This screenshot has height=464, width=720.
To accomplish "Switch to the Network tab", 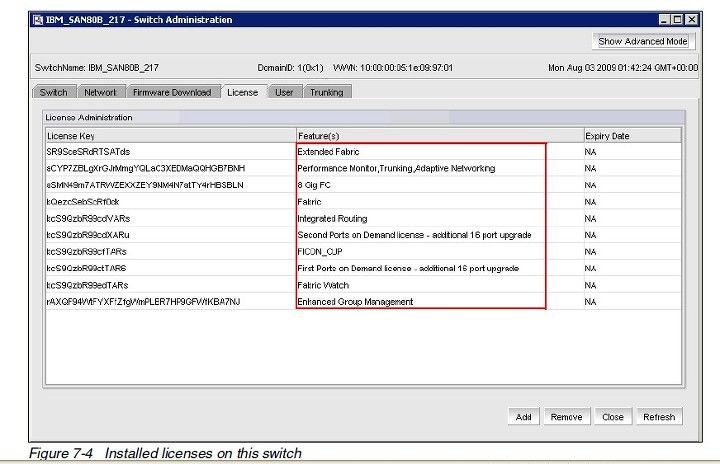I will tap(100, 92).
